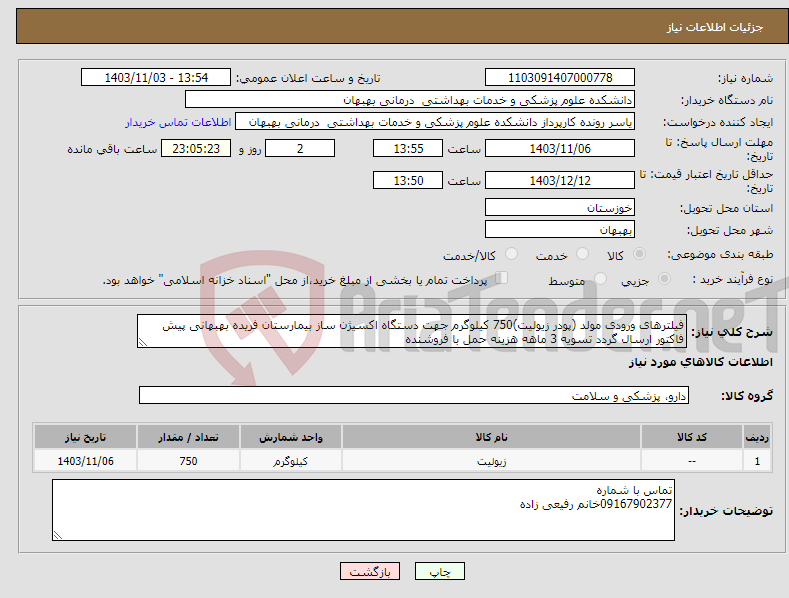Click the delivery city field بهبهان
The width and height of the screenshot is (789, 598).
(560, 230)
